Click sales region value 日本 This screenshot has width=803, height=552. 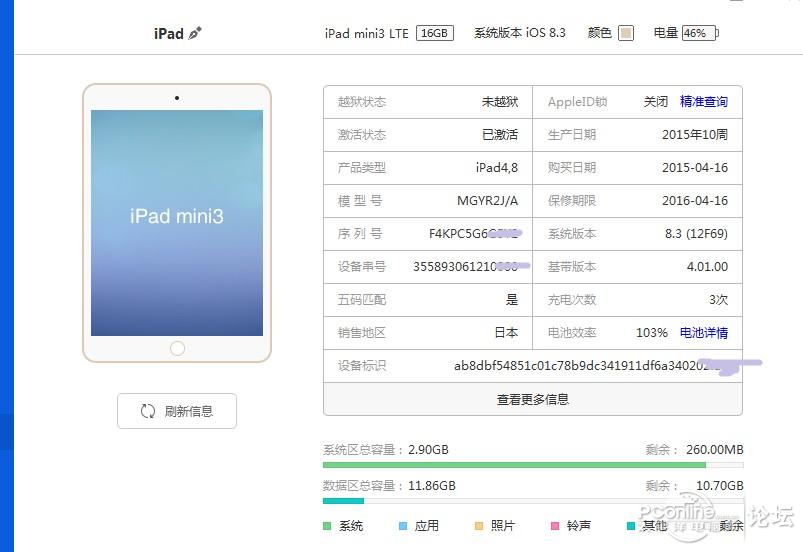pos(506,333)
